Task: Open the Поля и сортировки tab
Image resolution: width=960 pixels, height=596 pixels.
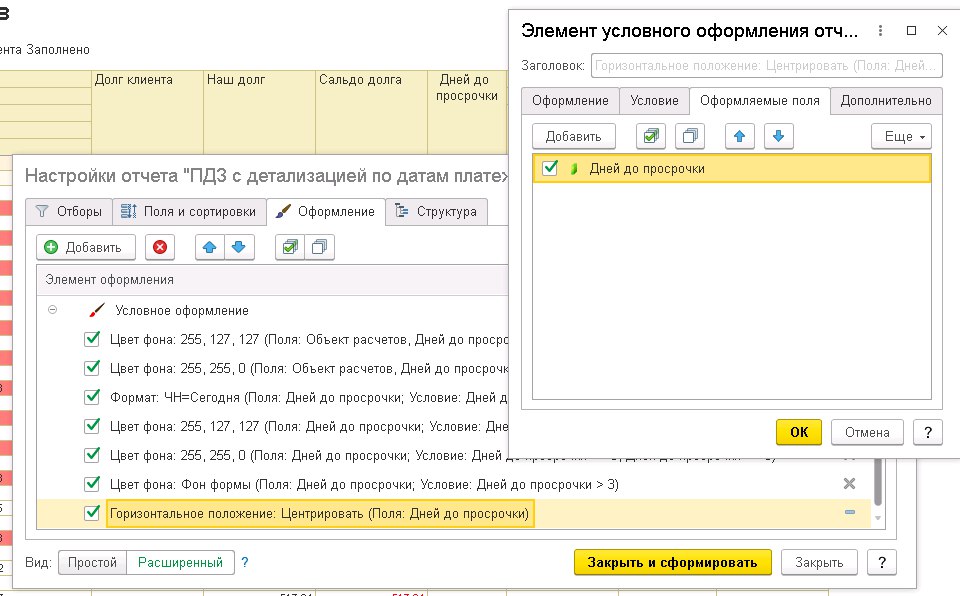Action: [189, 211]
